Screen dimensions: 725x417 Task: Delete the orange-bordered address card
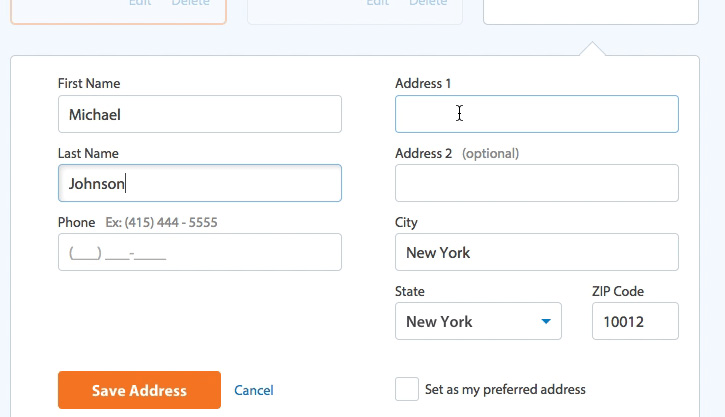click(x=190, y=3)
